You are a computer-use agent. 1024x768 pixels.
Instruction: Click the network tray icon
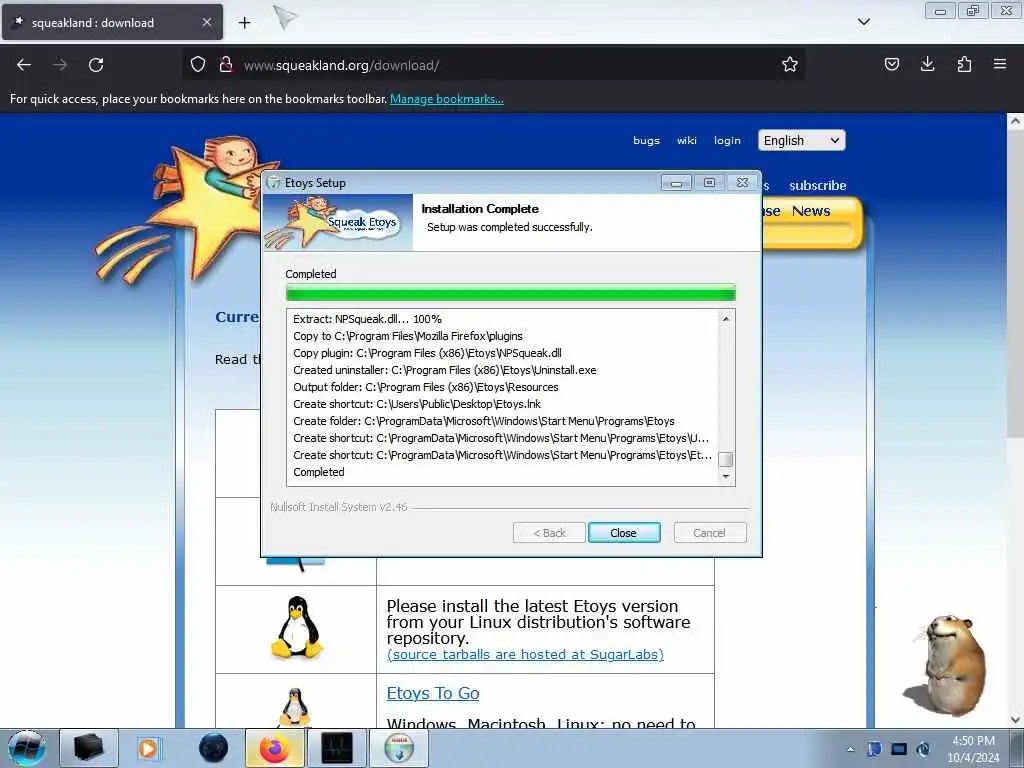899,749
